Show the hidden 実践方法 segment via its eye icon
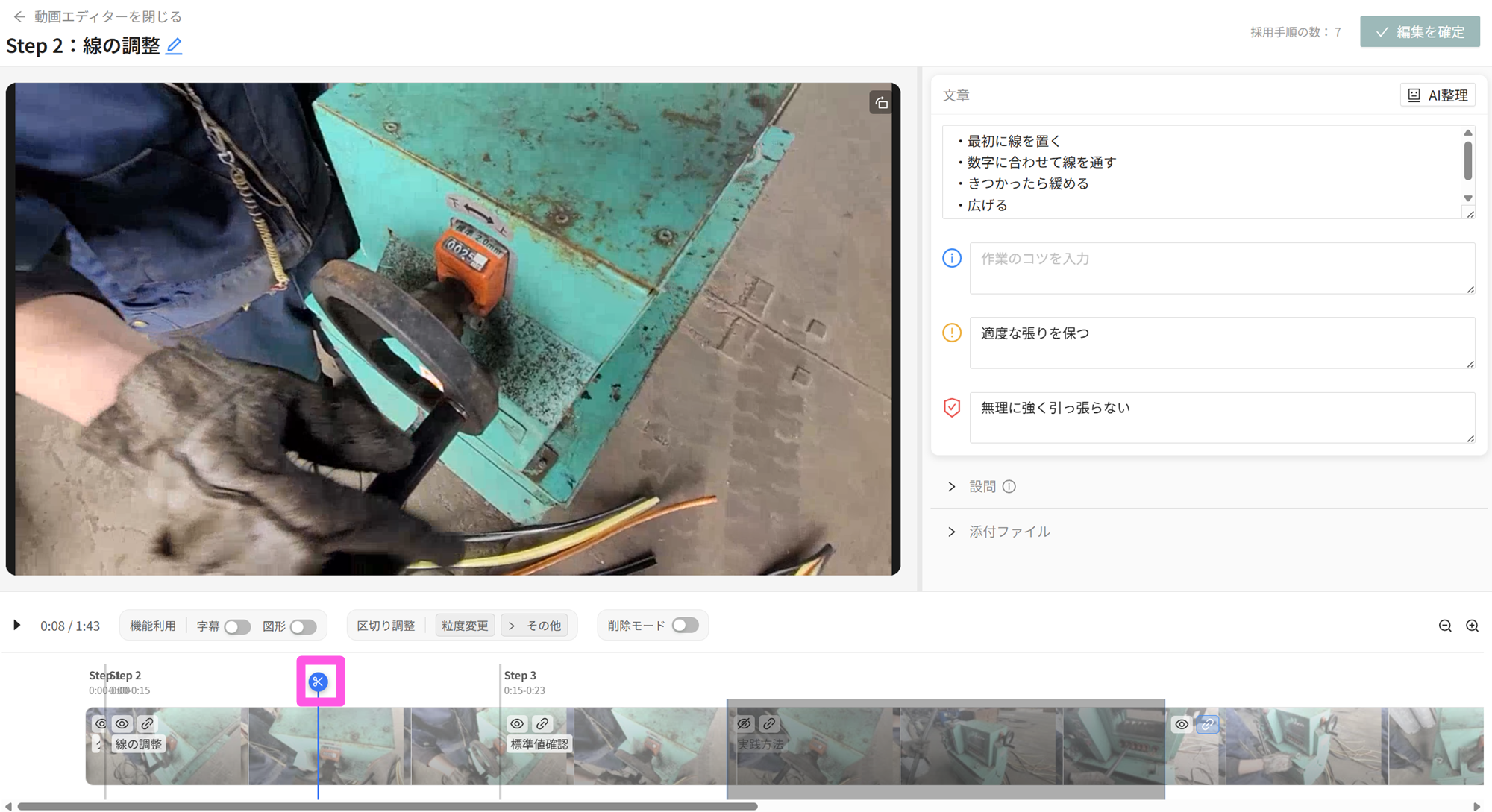 [744, 723]
